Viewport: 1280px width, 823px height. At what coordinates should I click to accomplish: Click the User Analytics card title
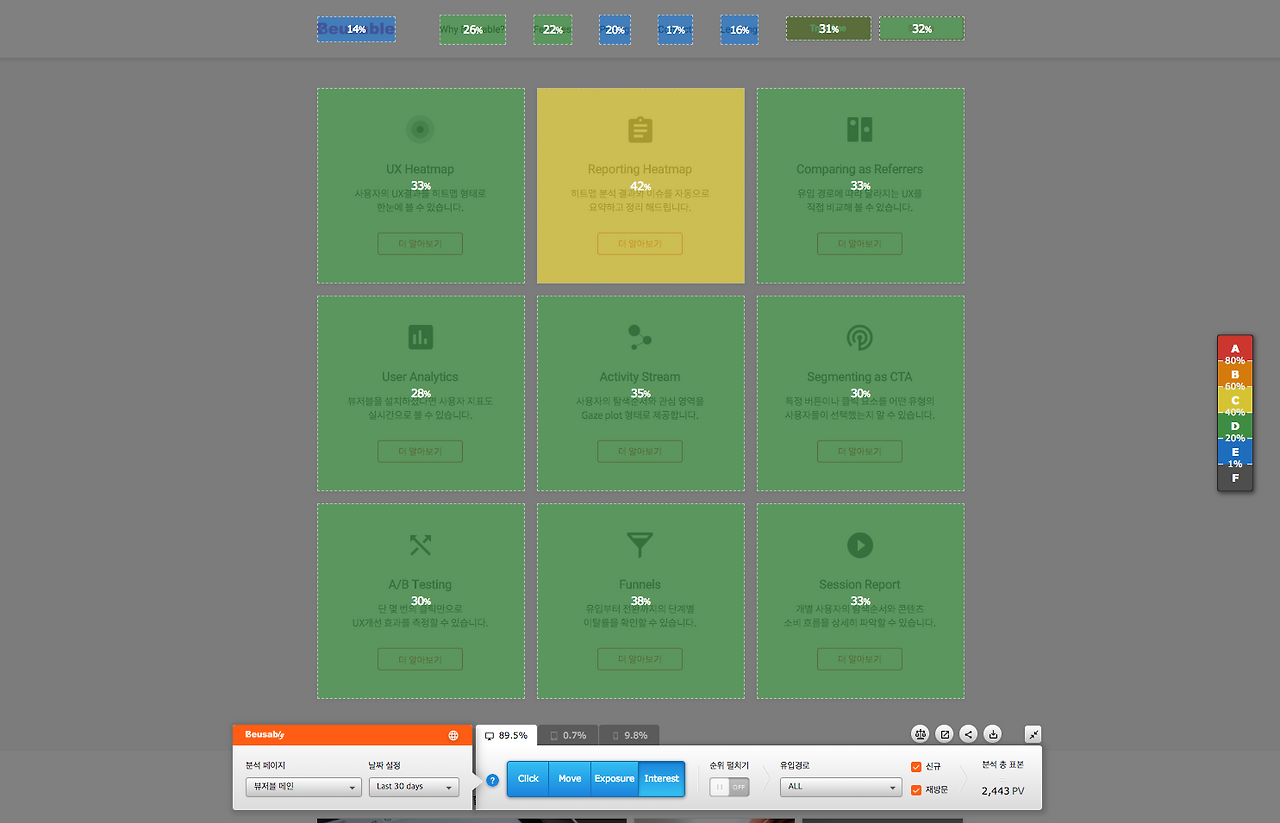coord(420,377)
